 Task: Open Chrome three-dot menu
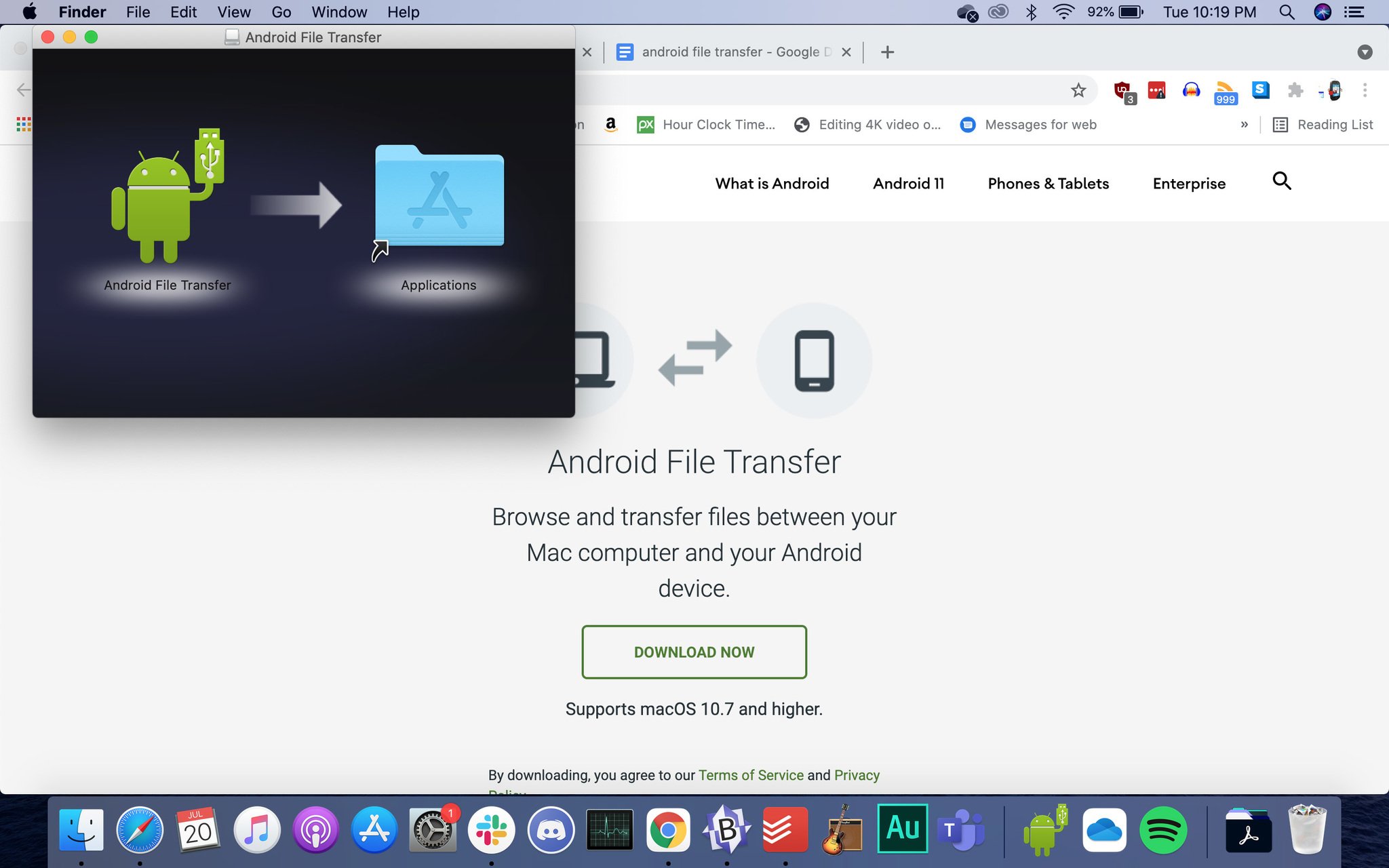pyautogui.click(x=1365, y=90)
